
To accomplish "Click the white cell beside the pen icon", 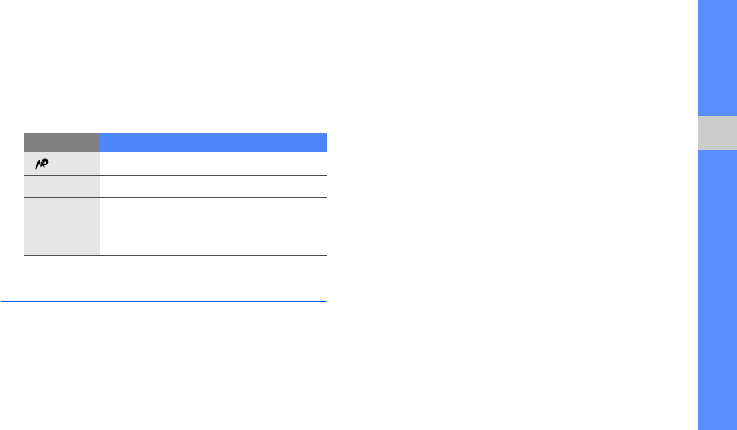I will point(213,164).
